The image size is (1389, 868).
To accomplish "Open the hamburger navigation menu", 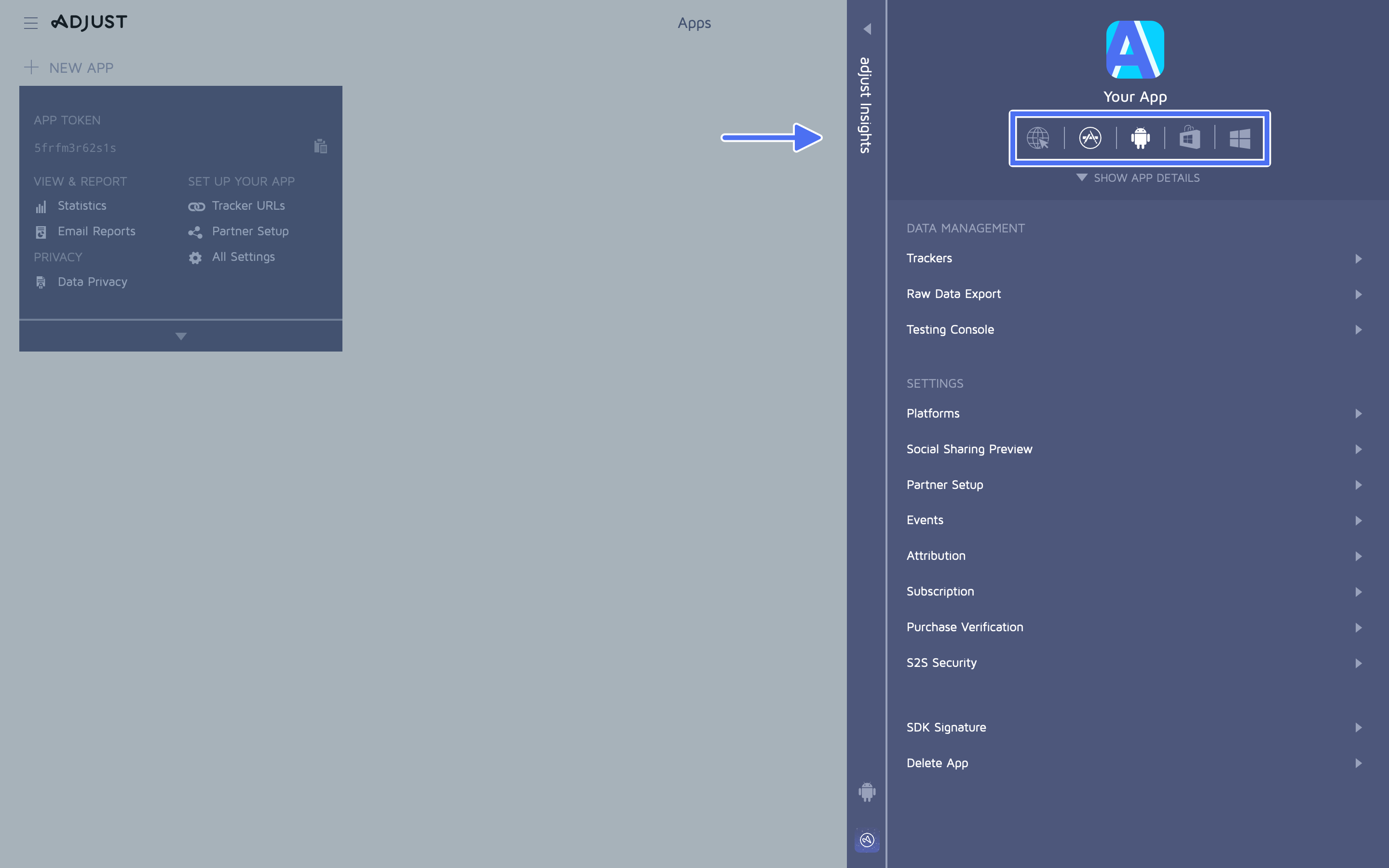I will click(31, 23).
